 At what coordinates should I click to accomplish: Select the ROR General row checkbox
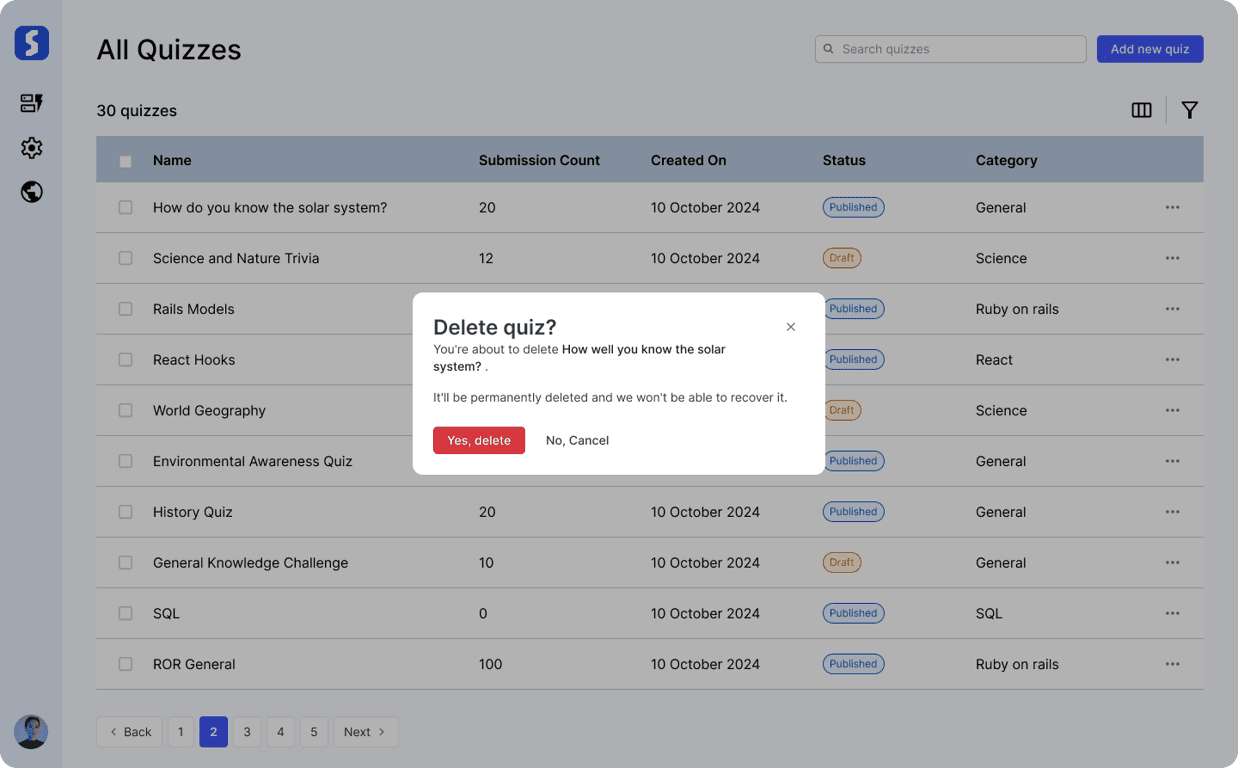pos(125,664)
